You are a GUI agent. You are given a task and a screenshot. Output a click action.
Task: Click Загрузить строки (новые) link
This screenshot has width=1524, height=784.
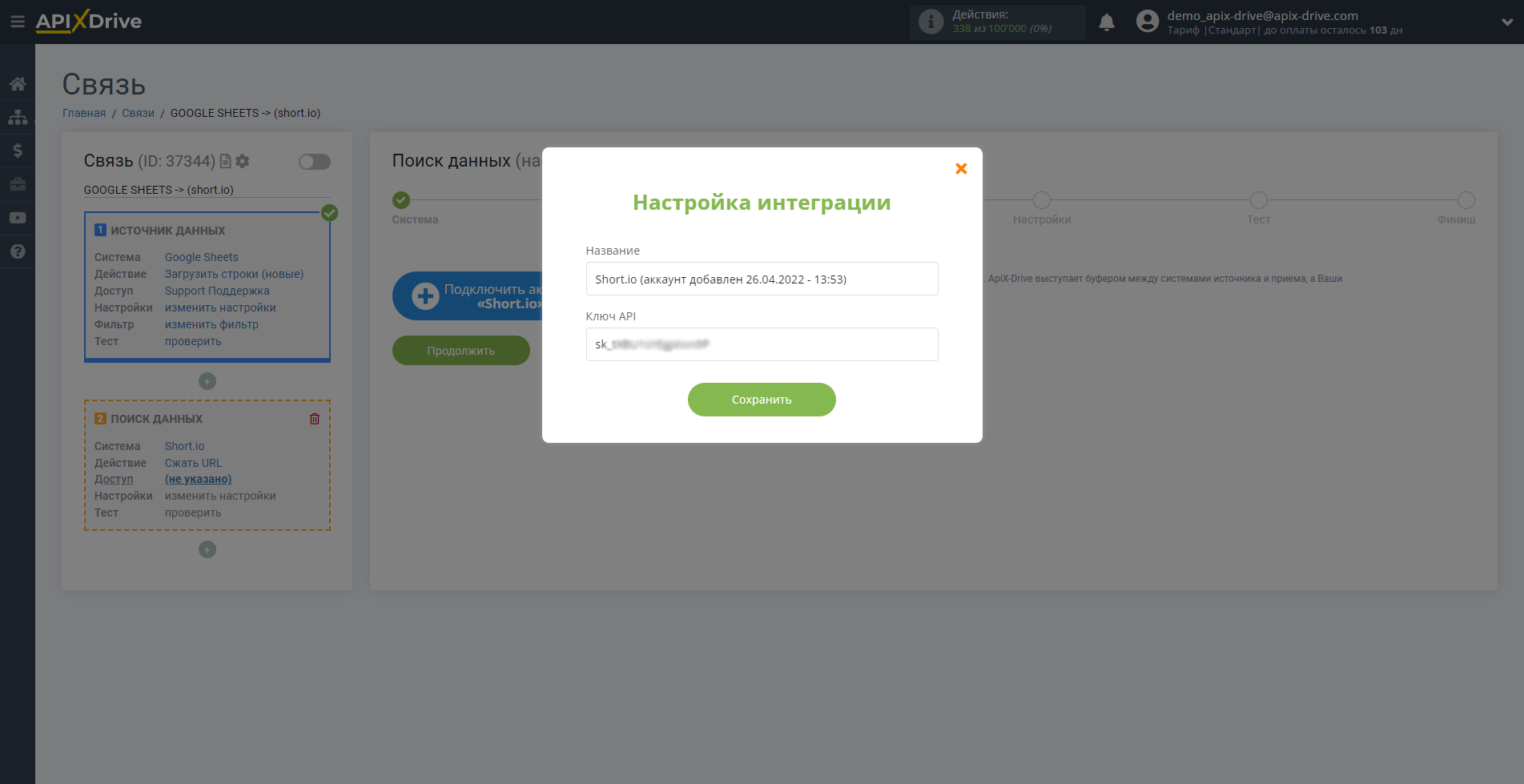click(x=235, y=274)
